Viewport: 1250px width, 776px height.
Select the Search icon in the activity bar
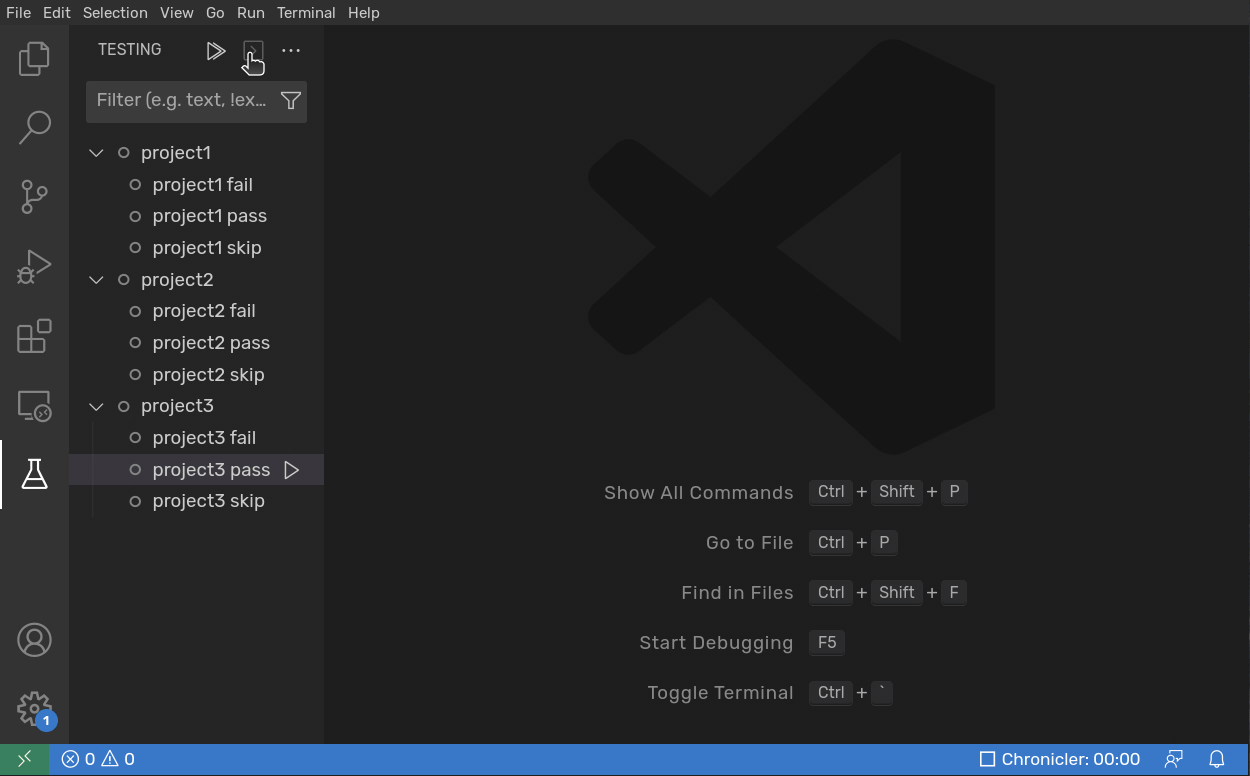(34, 127)
